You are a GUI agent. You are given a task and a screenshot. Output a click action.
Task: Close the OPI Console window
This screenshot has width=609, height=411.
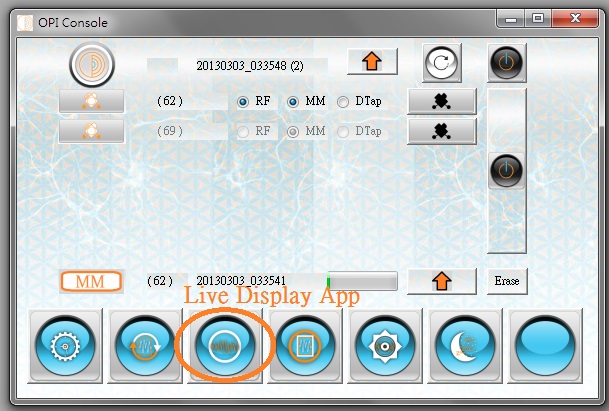(x=575, y=19)
